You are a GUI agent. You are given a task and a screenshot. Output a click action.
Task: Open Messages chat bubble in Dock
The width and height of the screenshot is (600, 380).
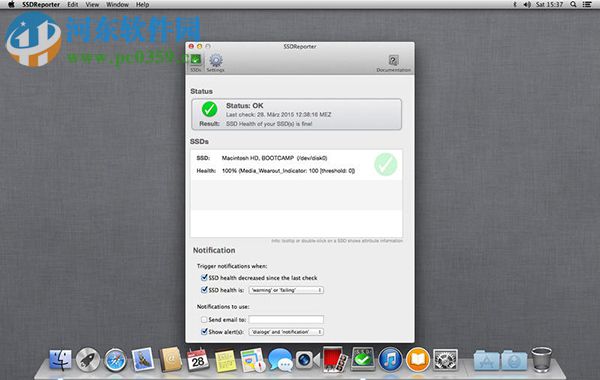pos(280,360)
